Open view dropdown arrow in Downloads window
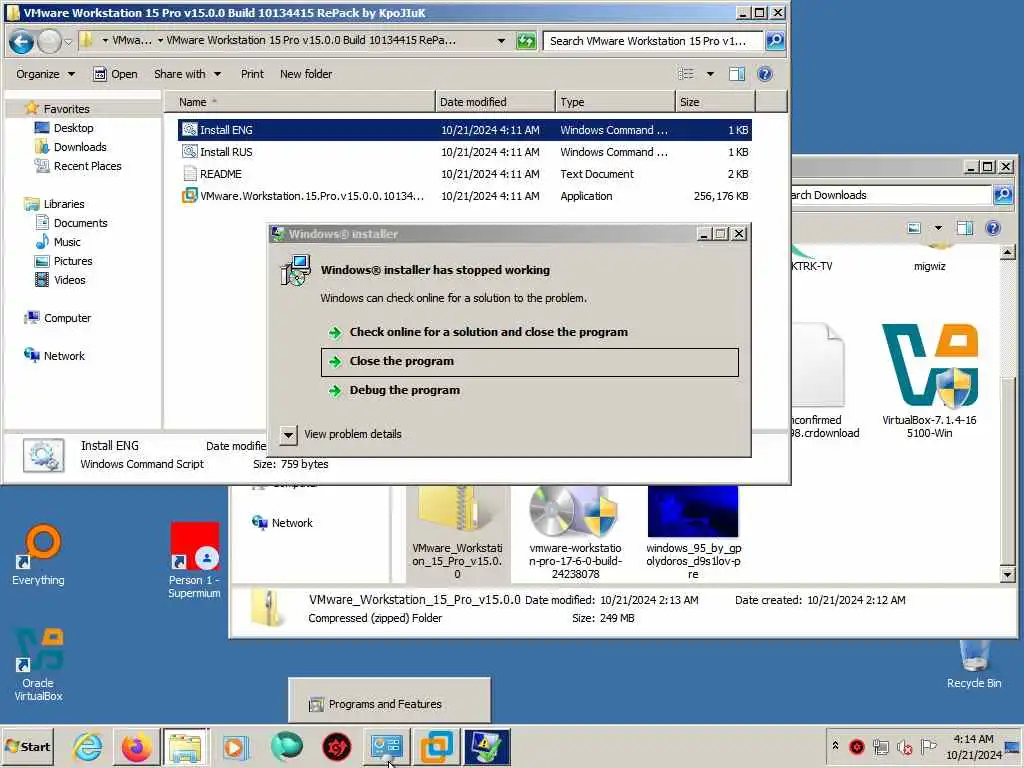This screenshot has width=1024, height=768. point(938,228)
